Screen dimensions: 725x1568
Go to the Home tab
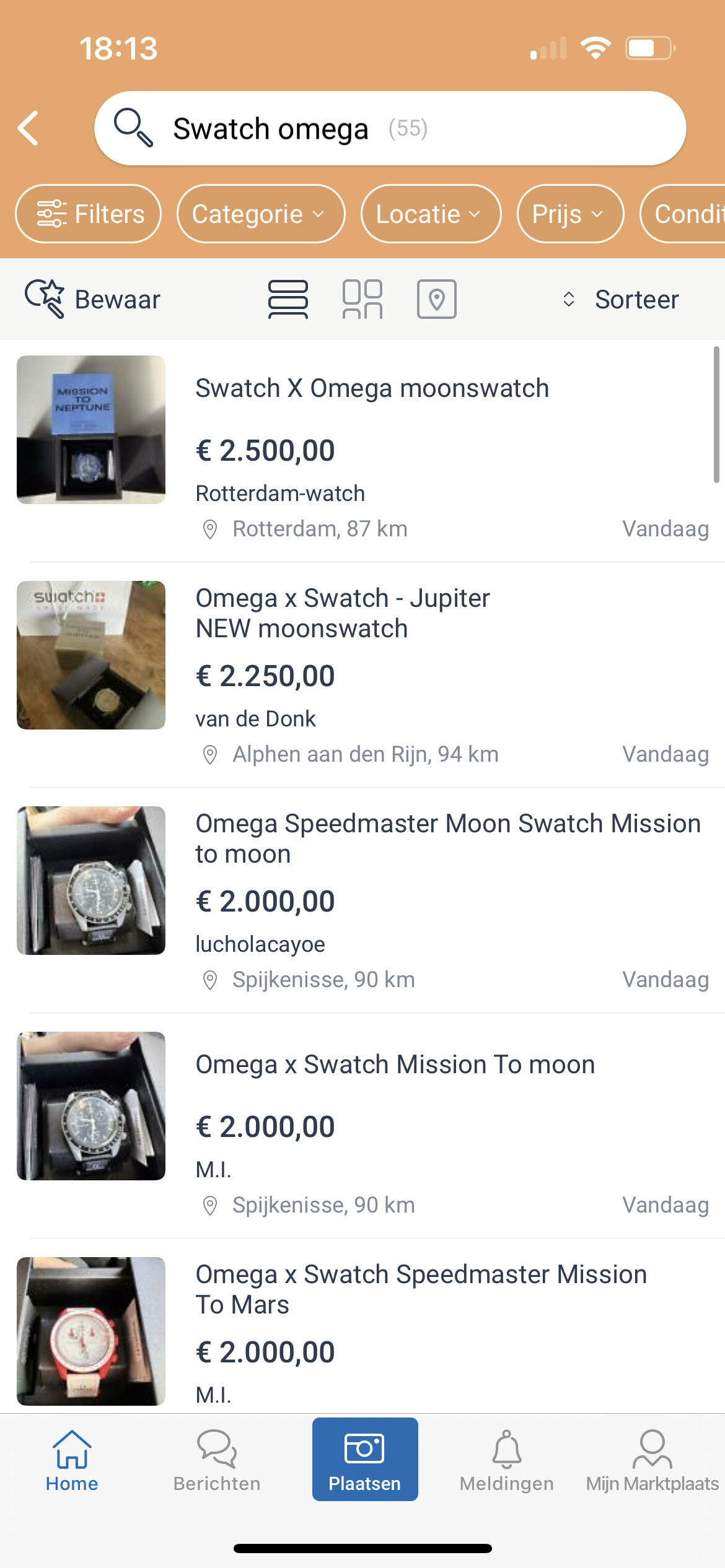(72, 1460)
